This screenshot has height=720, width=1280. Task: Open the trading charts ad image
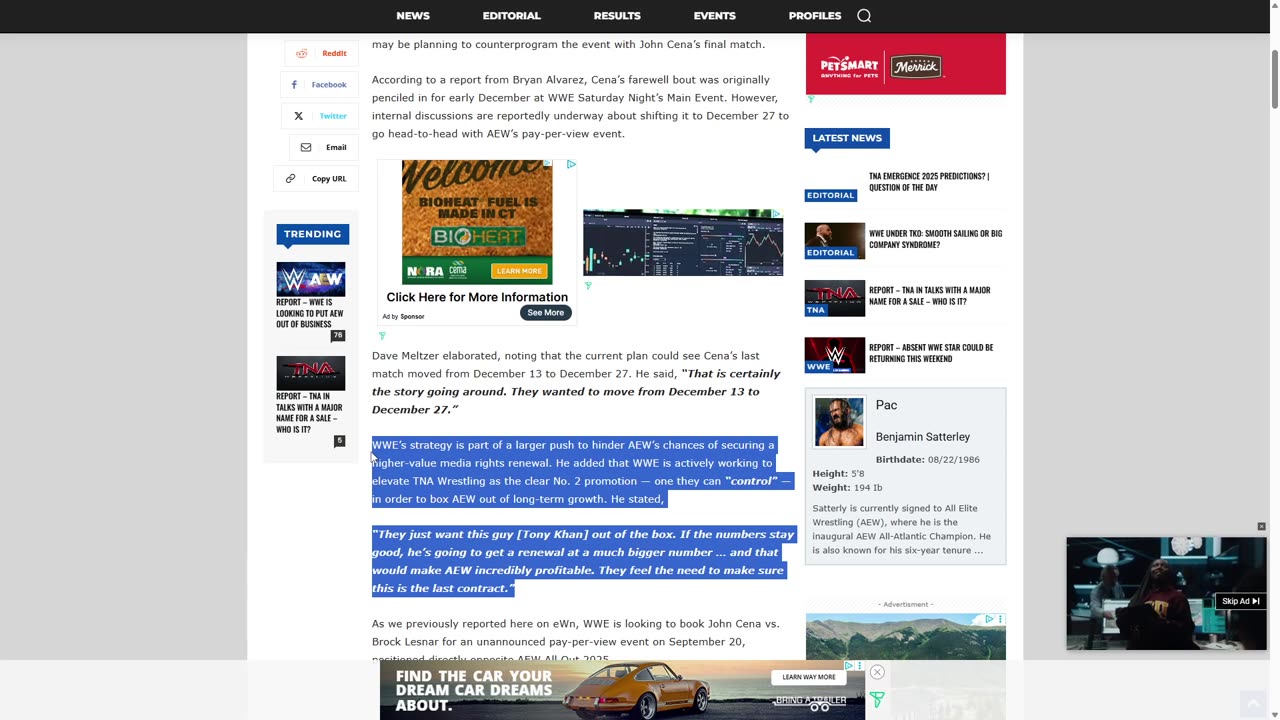[683, 243]
